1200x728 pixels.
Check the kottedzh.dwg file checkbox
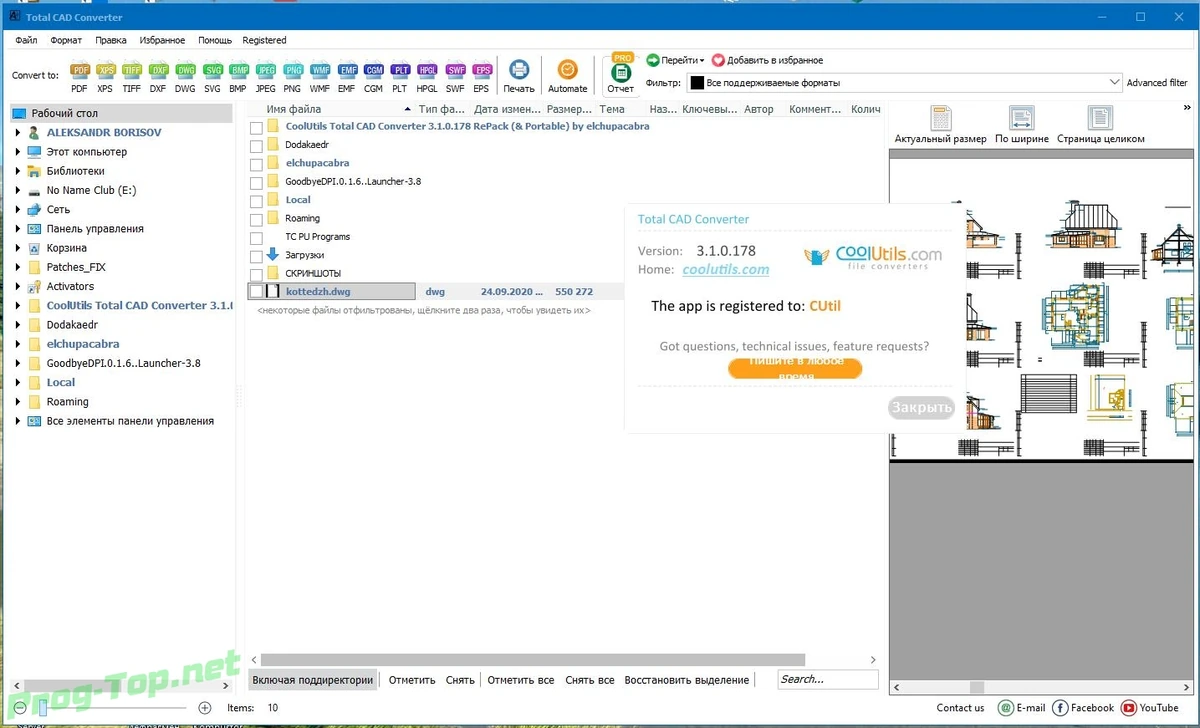257,292
